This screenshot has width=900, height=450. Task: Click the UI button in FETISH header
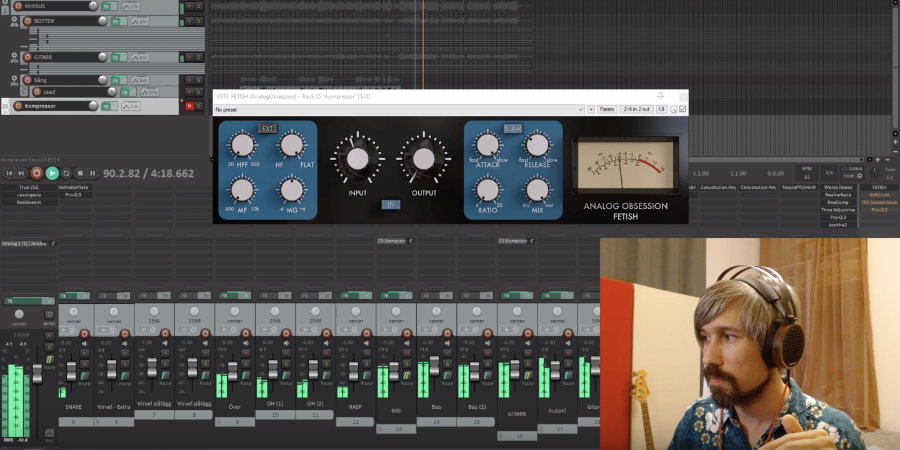point(661,109)
